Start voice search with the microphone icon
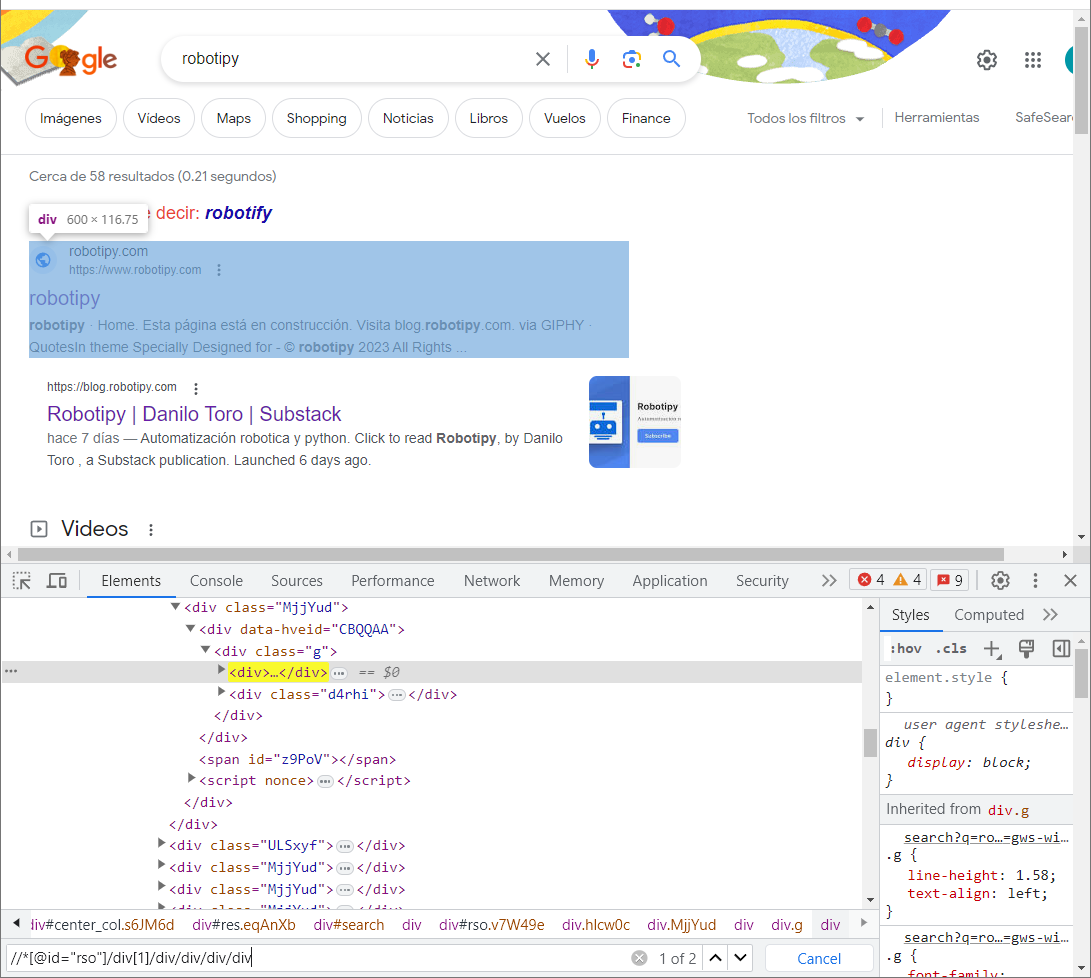 coord(592,59)
